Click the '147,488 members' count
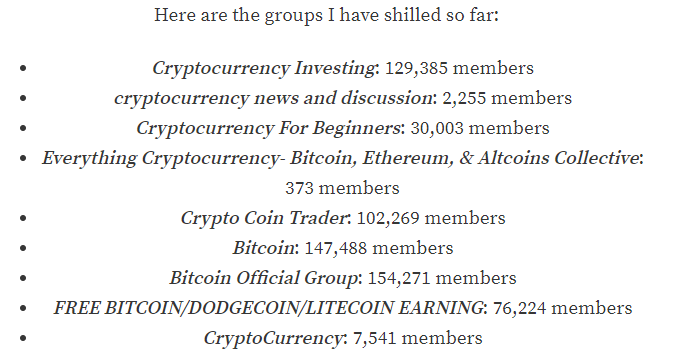Screen dimensions: 692x363 [379, 248]
